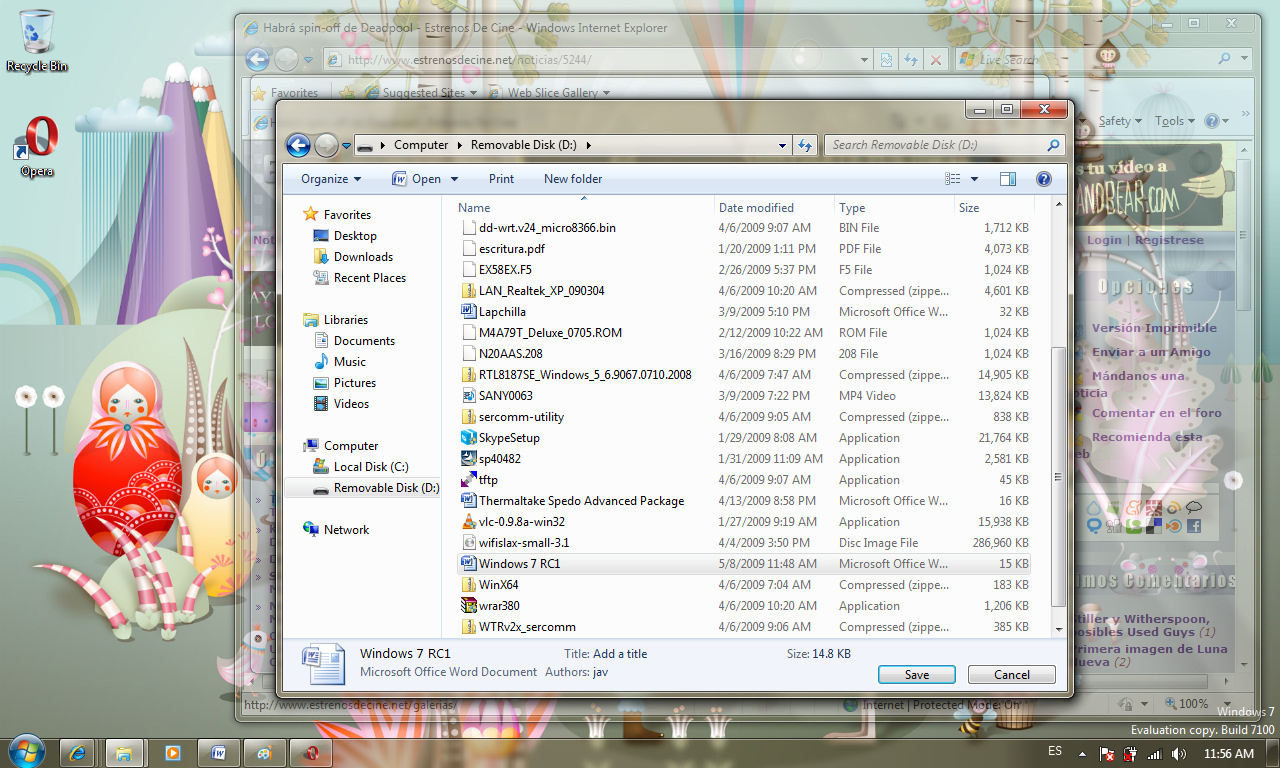The height and width of the screenshot is (768, 1280).
Task: Click Print in the toolbar
Action: coord(501,179)
